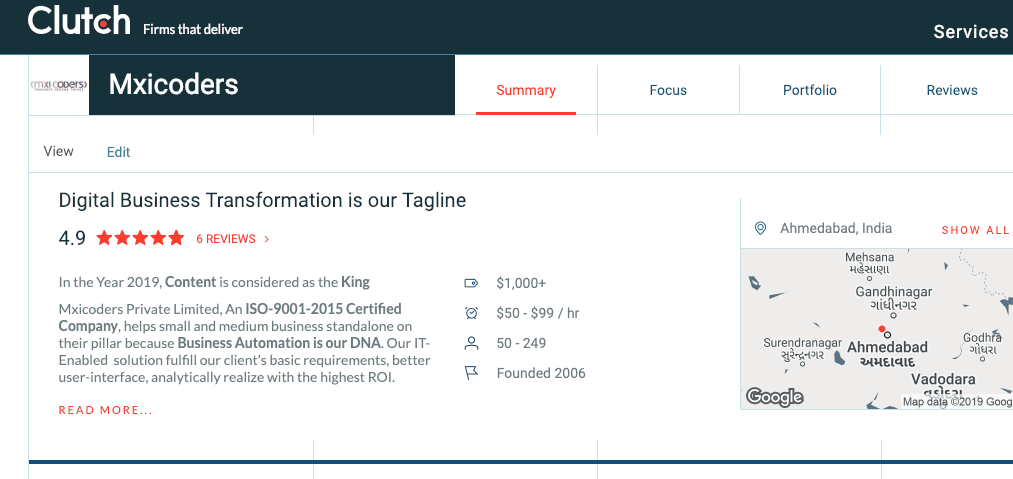Click the hourly rate clock icon
This screenshot has width=1013, height=479.
pos(472,313)
